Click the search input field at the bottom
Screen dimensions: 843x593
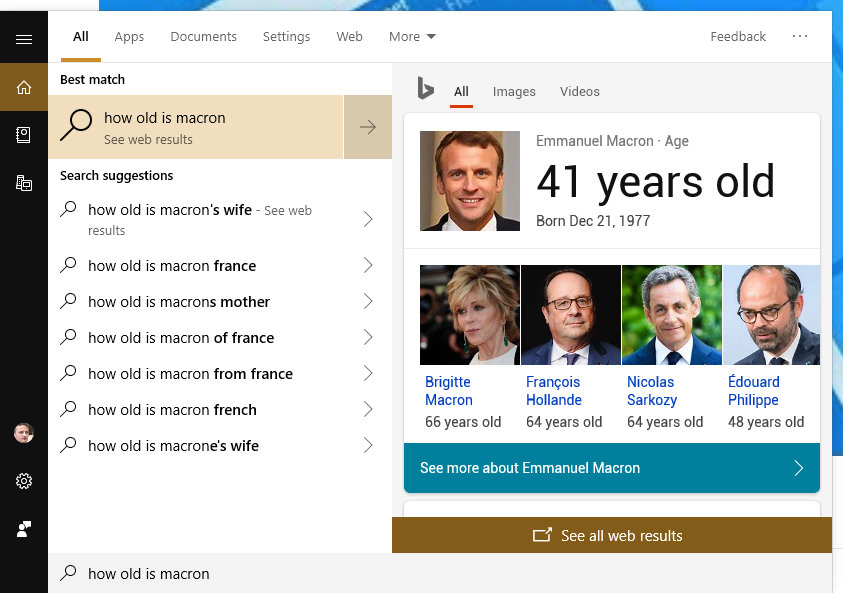pos(440,574)
